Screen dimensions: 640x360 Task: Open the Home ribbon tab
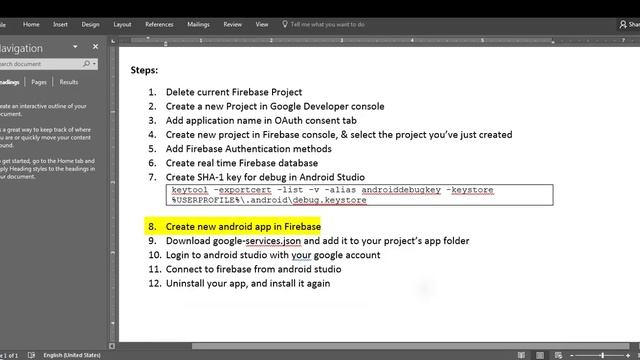pyautogui.click(x=31, y=24)
